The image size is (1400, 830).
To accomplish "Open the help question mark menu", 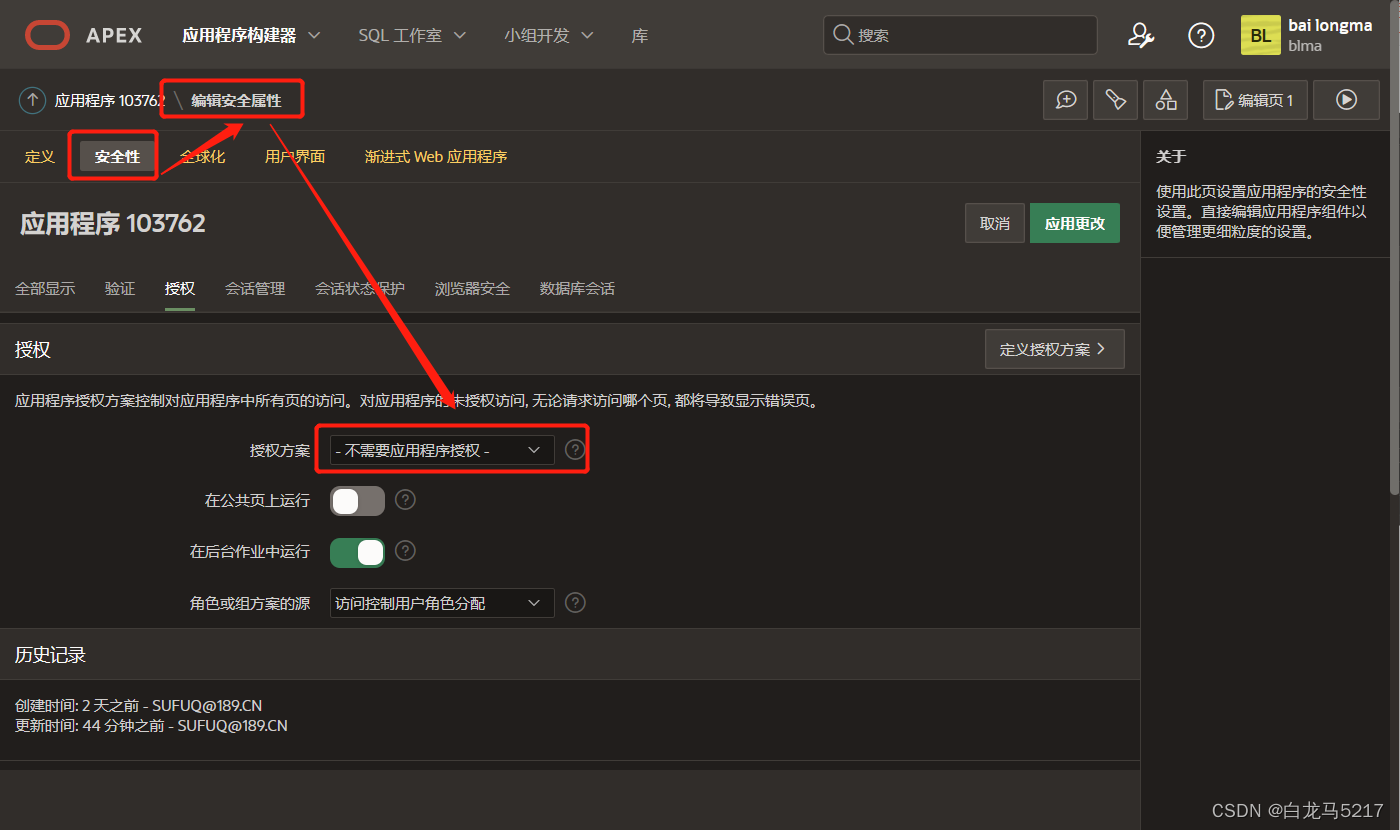I will coord(1201,35).
